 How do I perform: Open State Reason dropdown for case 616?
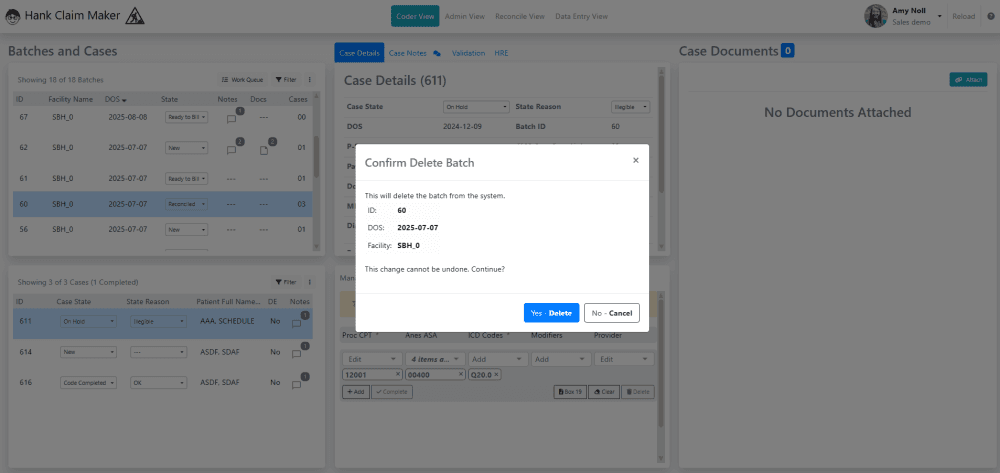coord(158,382)
